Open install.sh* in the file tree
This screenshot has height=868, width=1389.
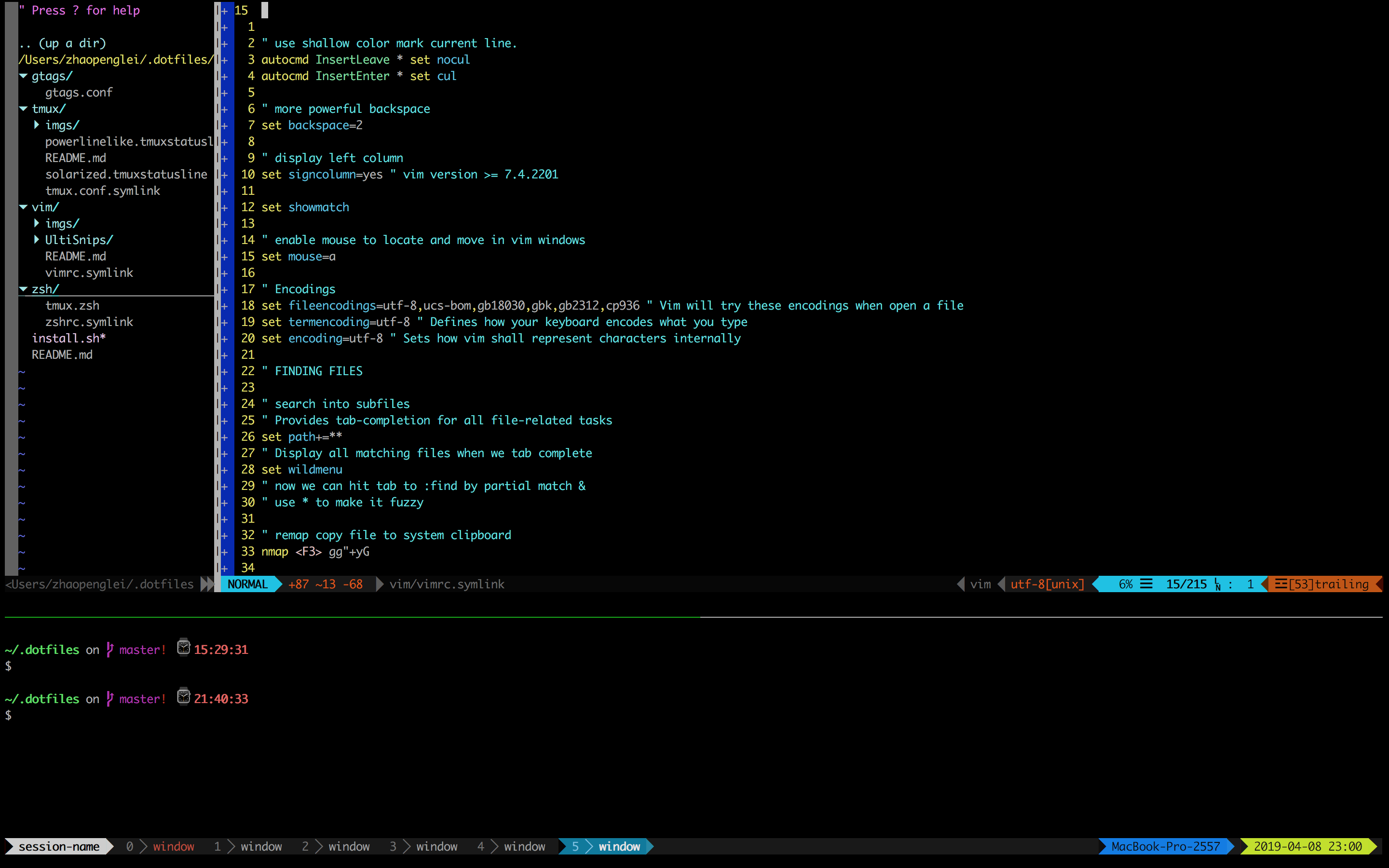tap(69, 339)
